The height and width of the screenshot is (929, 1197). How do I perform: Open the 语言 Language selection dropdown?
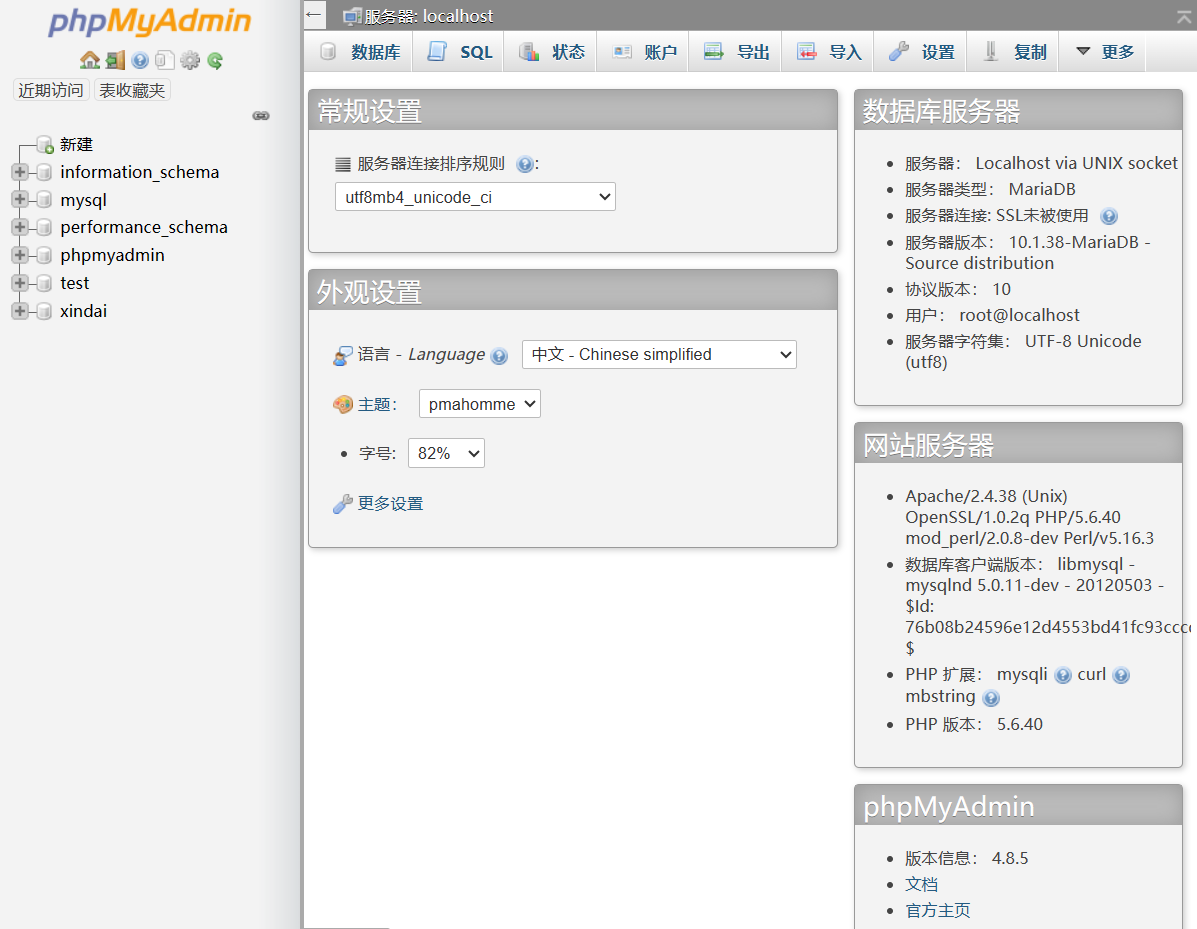(x=658, y=354)
